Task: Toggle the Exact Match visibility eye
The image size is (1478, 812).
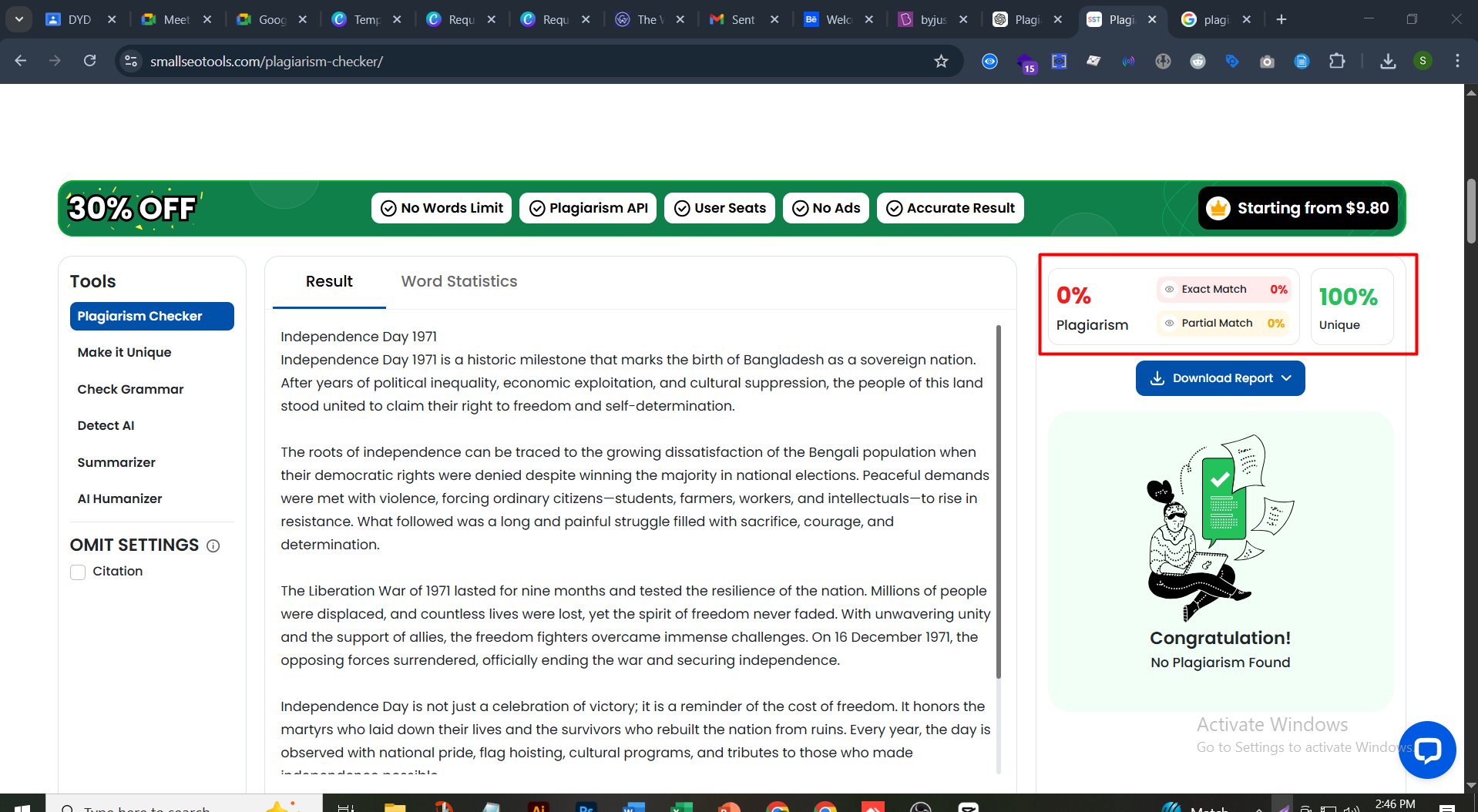Action: [x=1168, y=289]
